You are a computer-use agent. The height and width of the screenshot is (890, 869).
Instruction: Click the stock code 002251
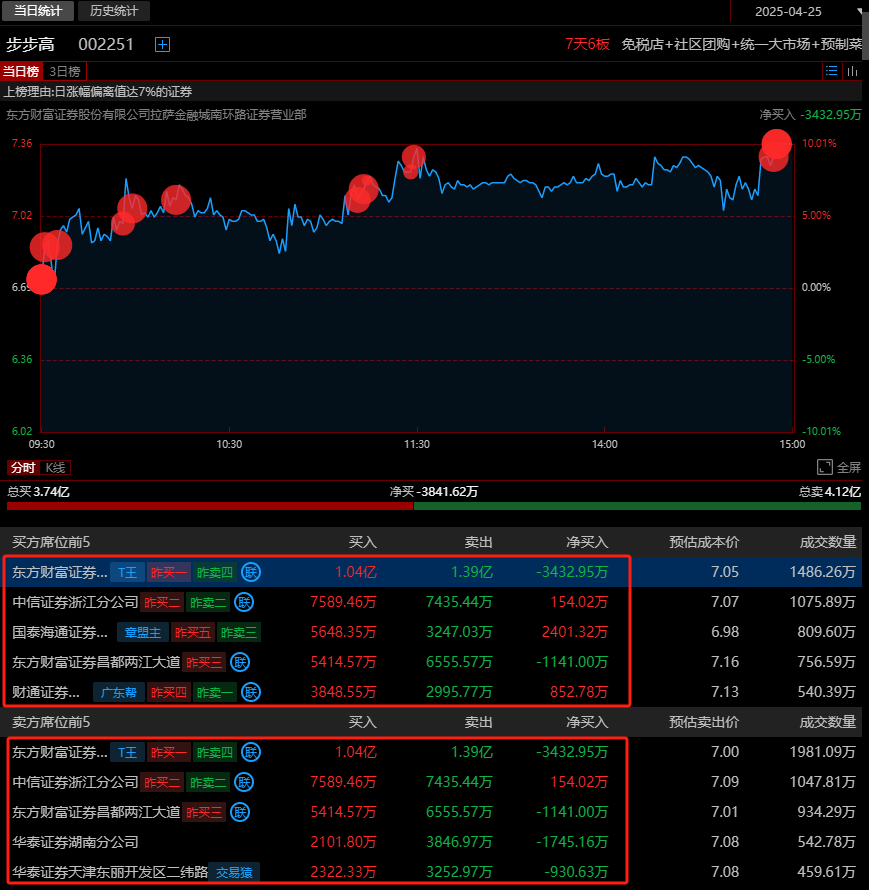pos(106,44)
